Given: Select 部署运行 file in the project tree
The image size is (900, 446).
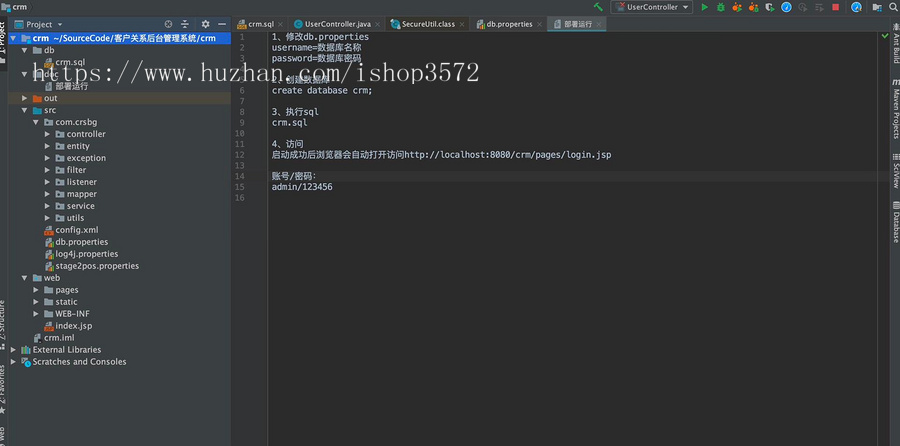Looking at the screenshot, I should tap(71, 86).
